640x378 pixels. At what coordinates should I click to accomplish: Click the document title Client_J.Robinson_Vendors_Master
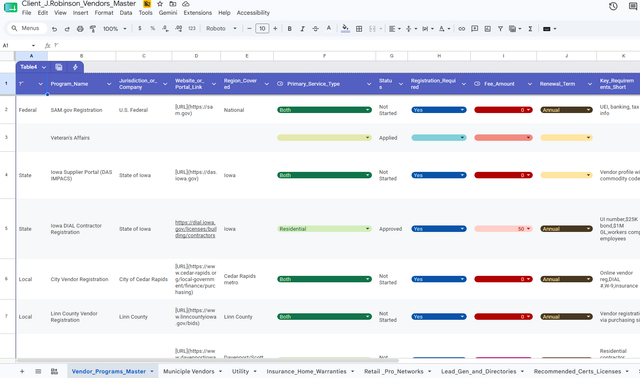pos(79,4)
